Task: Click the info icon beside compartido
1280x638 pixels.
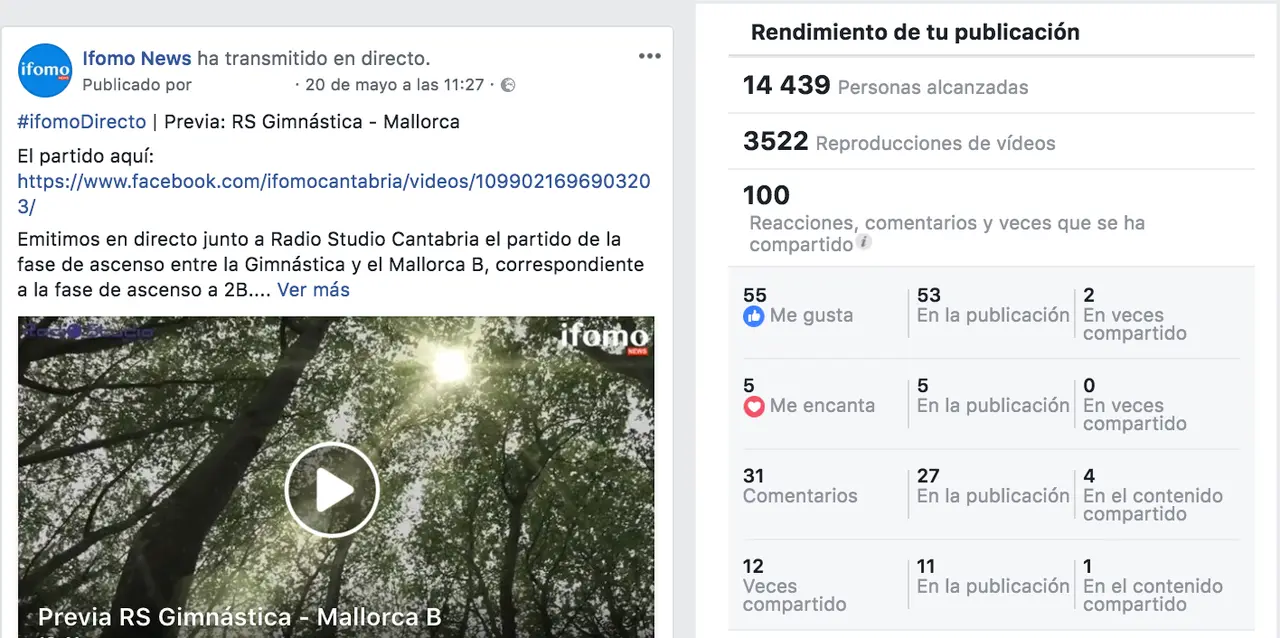Action: point(865,242)
